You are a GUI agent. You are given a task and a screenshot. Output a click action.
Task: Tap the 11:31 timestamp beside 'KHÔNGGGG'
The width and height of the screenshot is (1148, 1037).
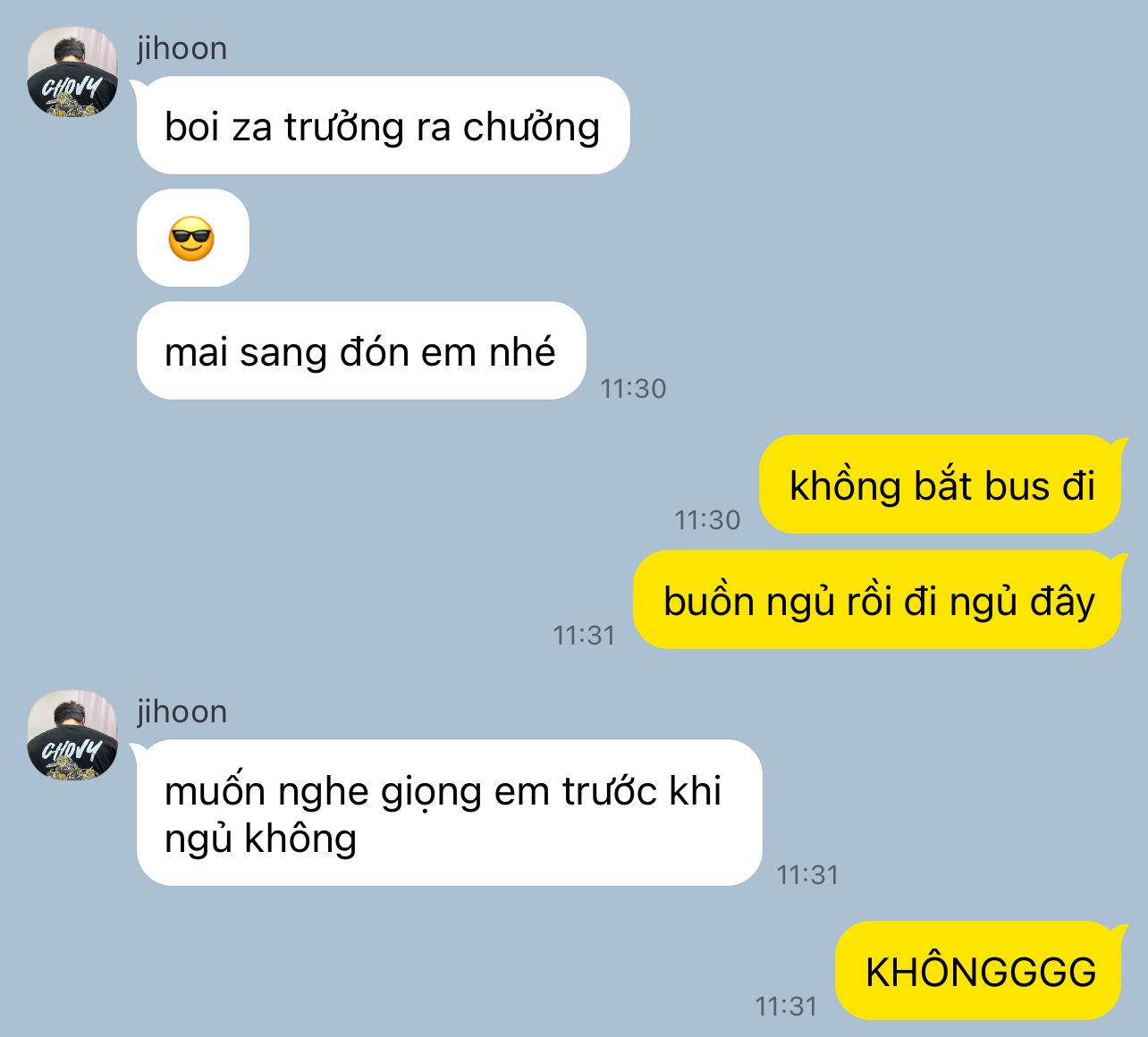787,1007
